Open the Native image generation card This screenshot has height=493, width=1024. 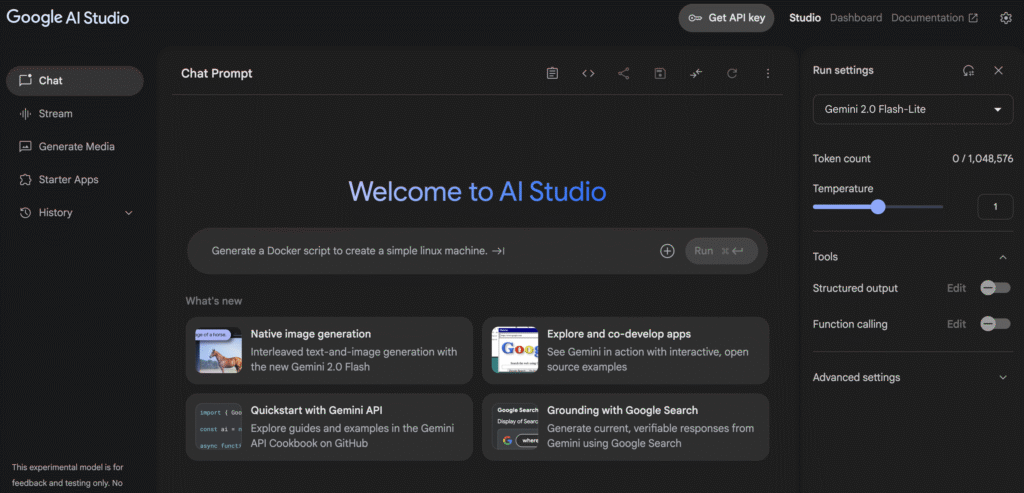tap(329, 351)
